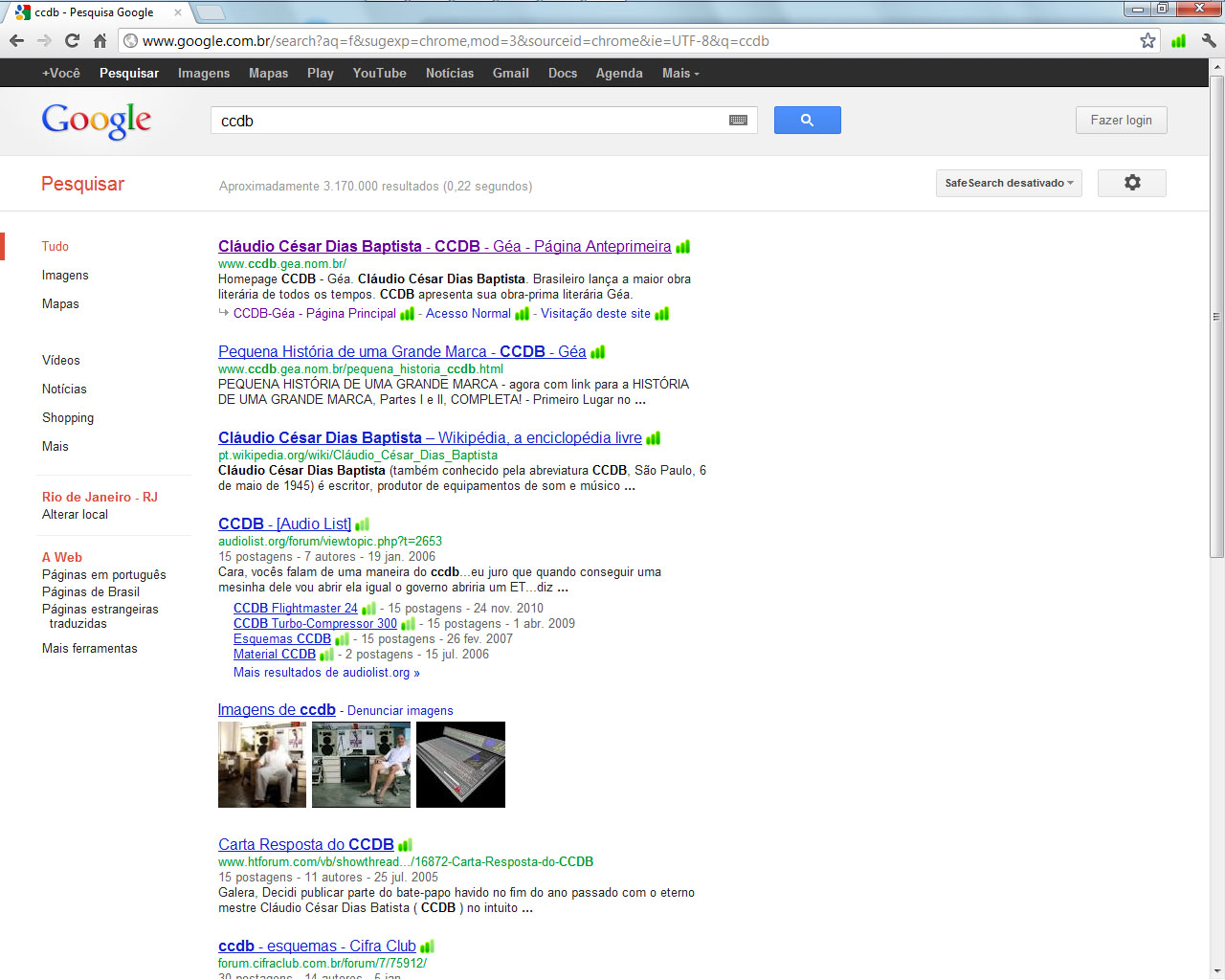1225x980 pixels.
Task: Reload the page with the refresh icon
Action: click(72, 40)
